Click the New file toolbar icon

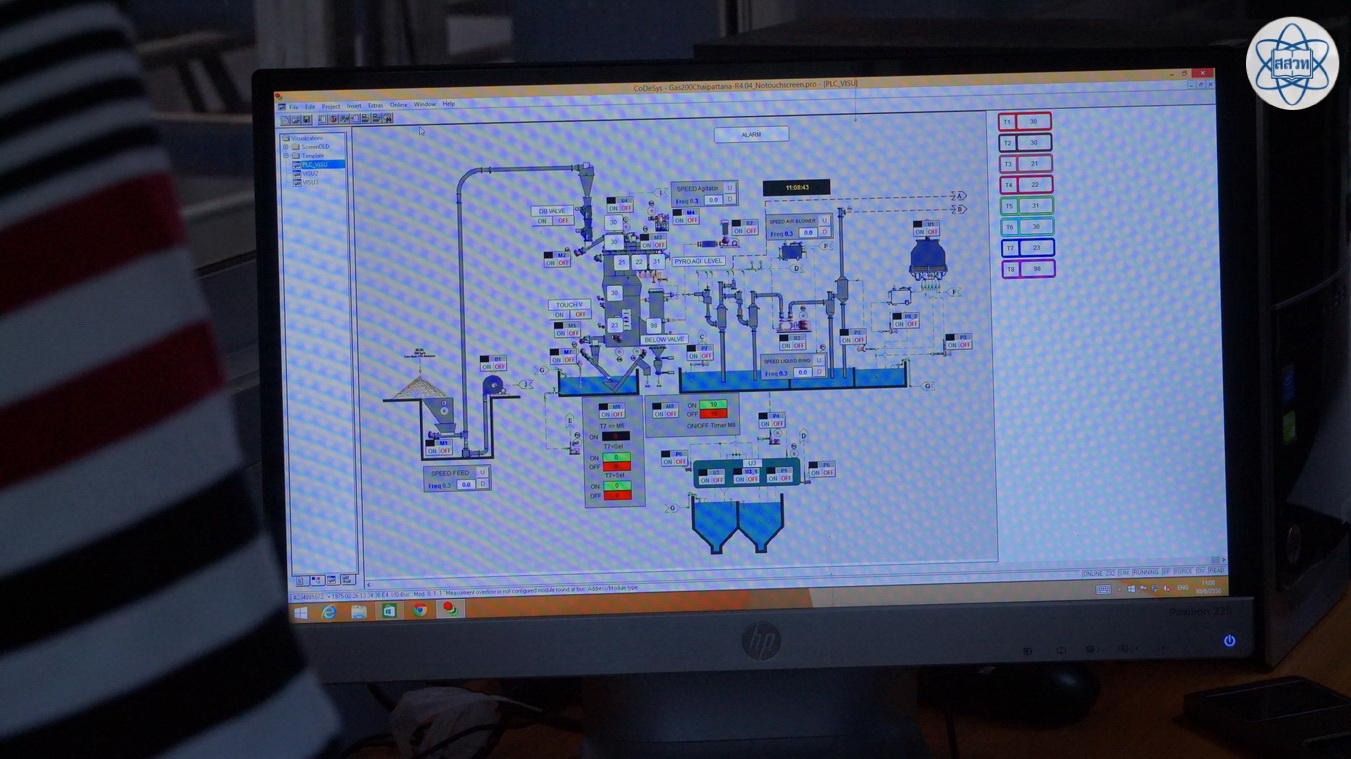[285, 120]
